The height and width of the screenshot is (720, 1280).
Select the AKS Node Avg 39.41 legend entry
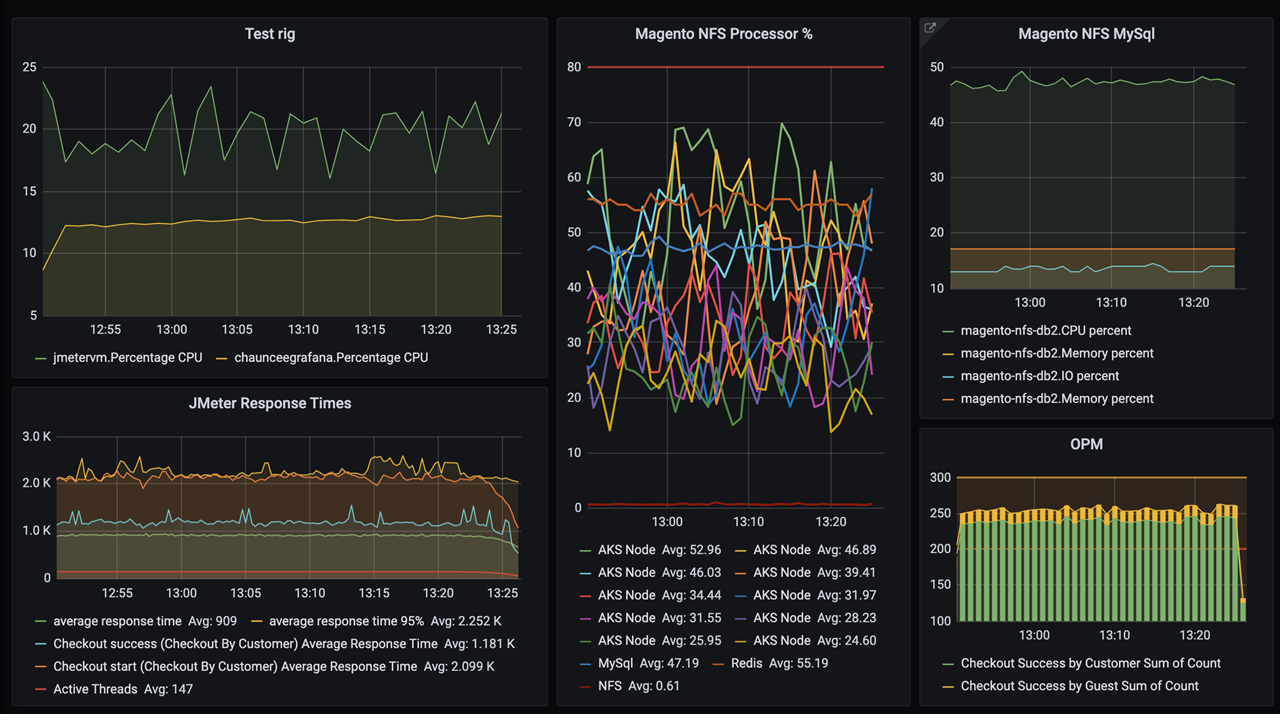pos(806,573)
